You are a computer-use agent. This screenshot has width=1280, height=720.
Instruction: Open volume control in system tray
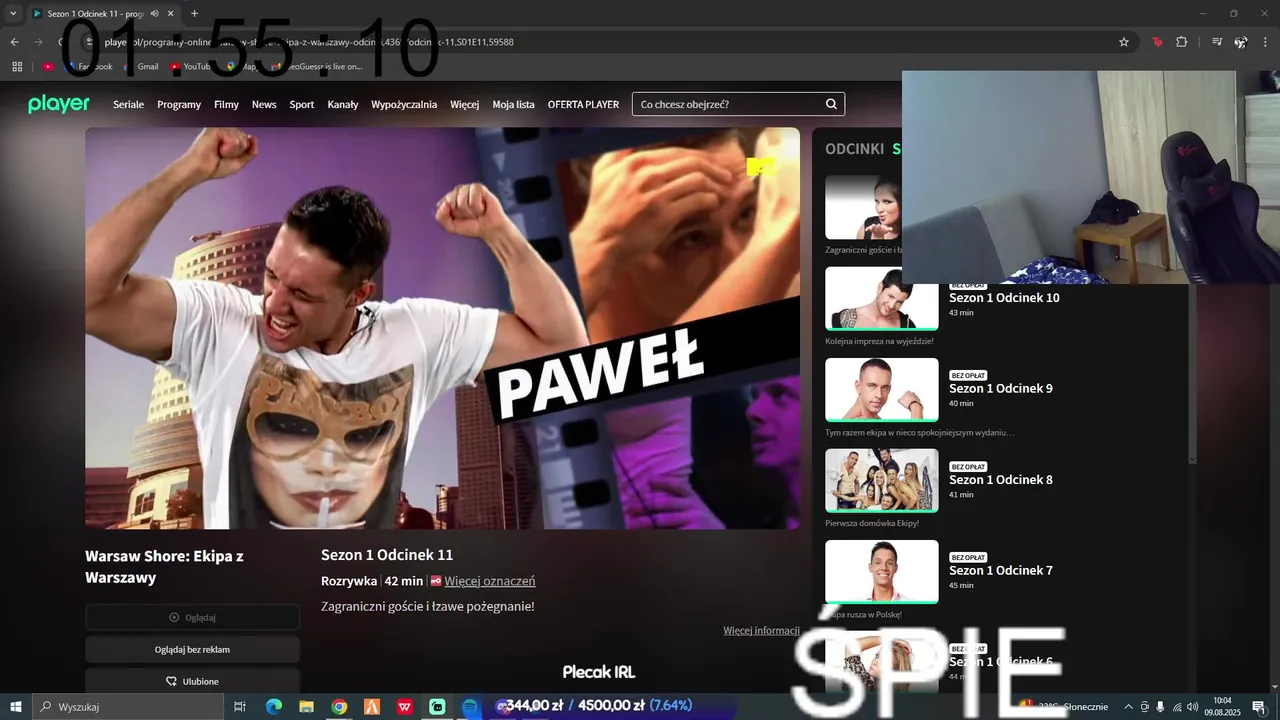point(1192,707)
